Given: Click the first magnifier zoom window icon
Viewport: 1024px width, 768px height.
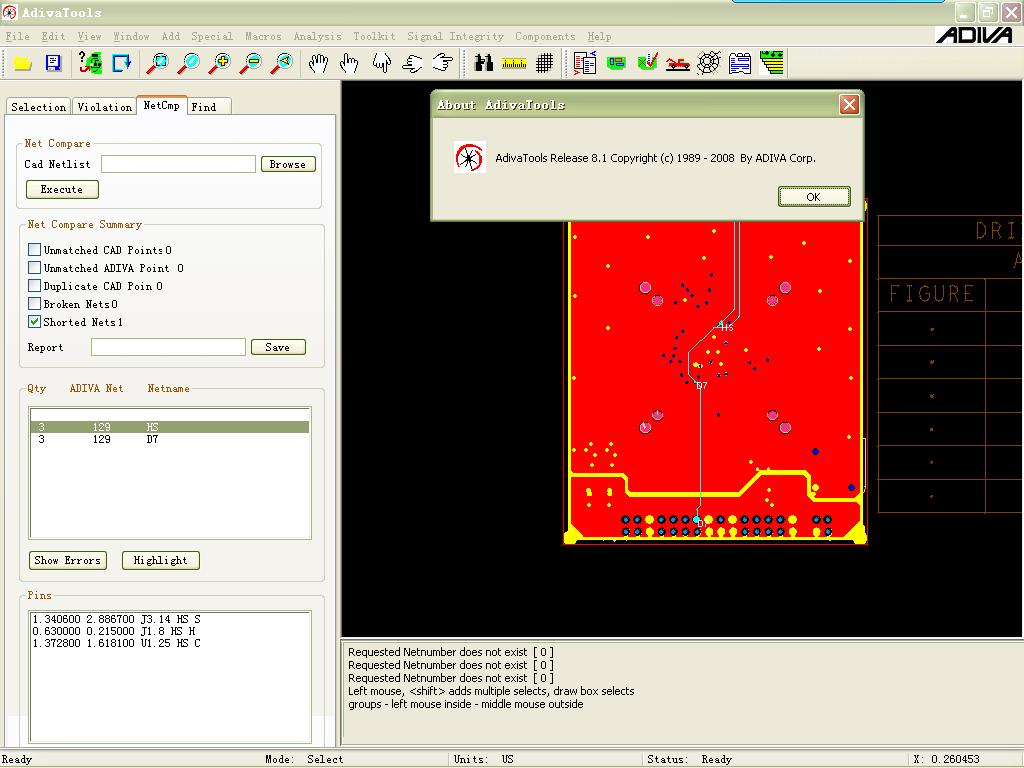Looking at the screenshot, I should tap(157, 63).
